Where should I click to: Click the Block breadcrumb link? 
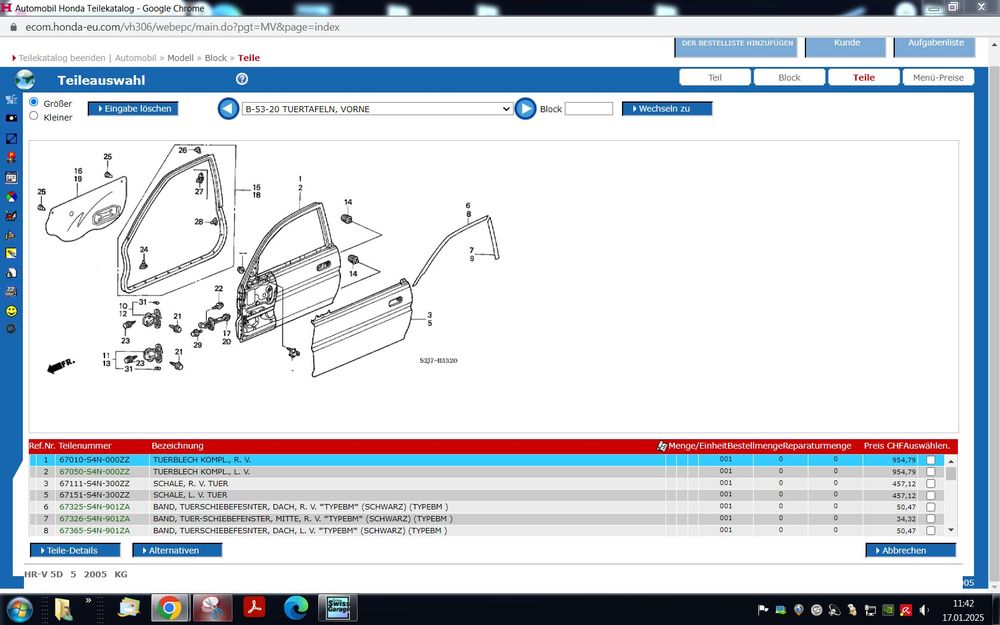[x=216, y=58]
